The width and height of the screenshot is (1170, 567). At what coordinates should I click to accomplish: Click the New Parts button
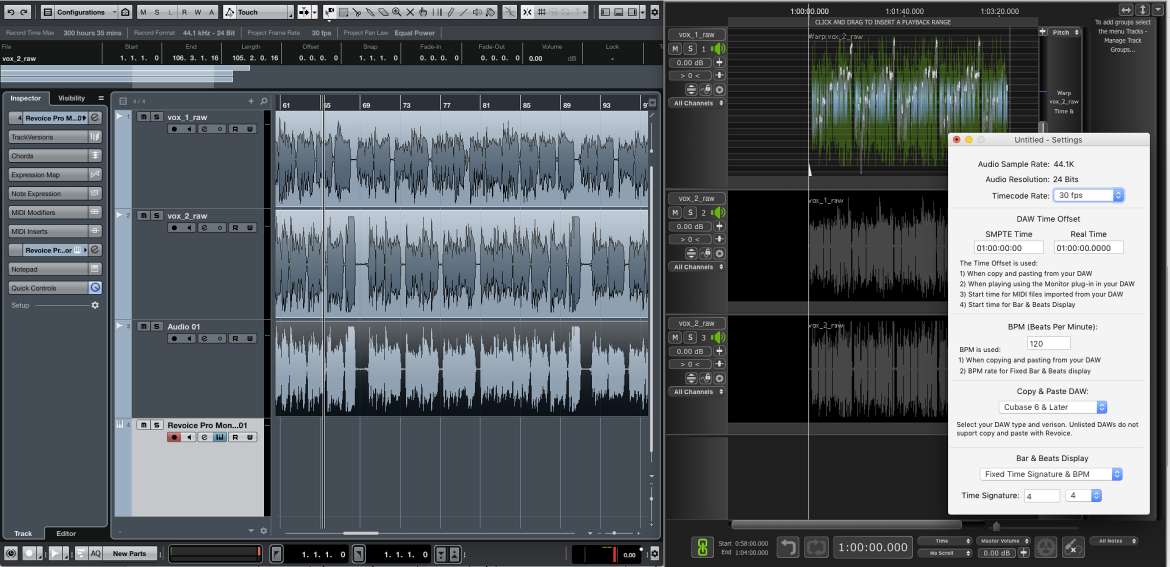(130, 554)
